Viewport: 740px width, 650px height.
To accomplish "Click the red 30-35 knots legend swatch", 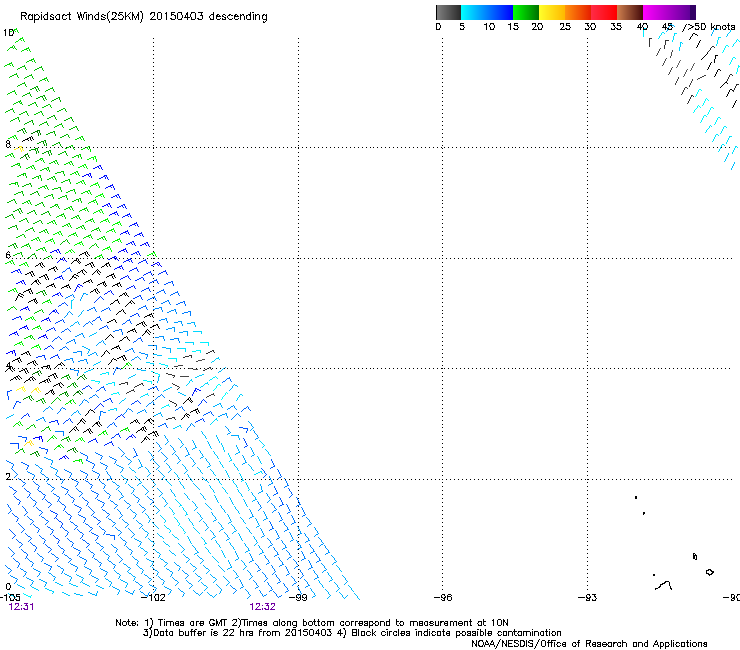I will point(604,12).
